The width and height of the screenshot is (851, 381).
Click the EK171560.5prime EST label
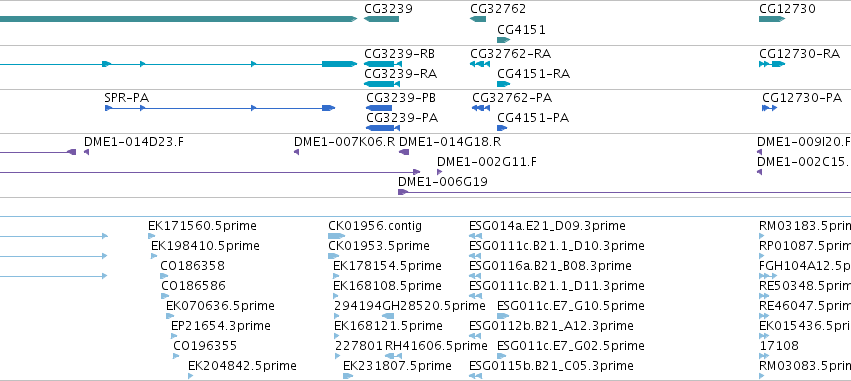[x=202, y=226]
